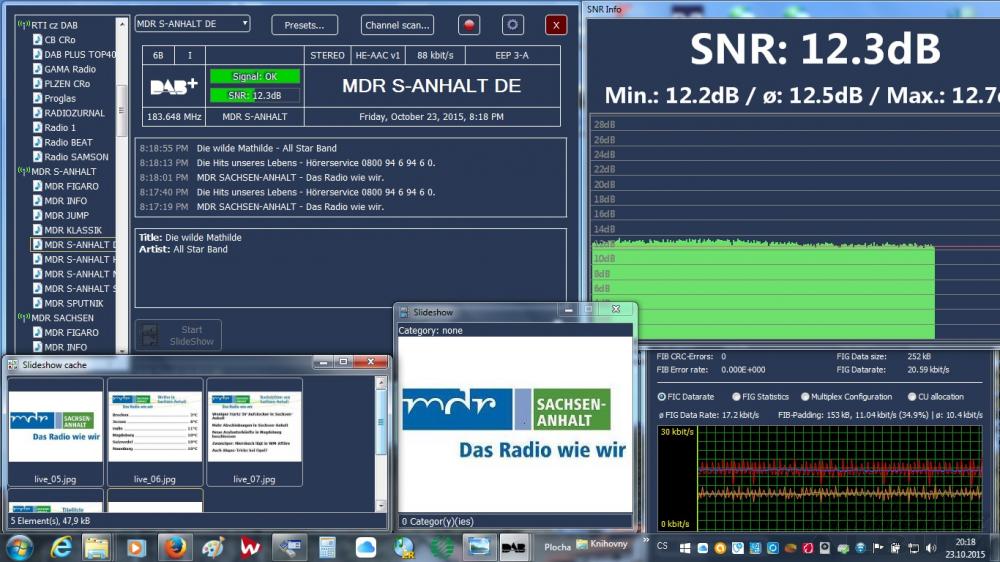Click the SNR 12.3dB level bar

[x=254, y=96]
